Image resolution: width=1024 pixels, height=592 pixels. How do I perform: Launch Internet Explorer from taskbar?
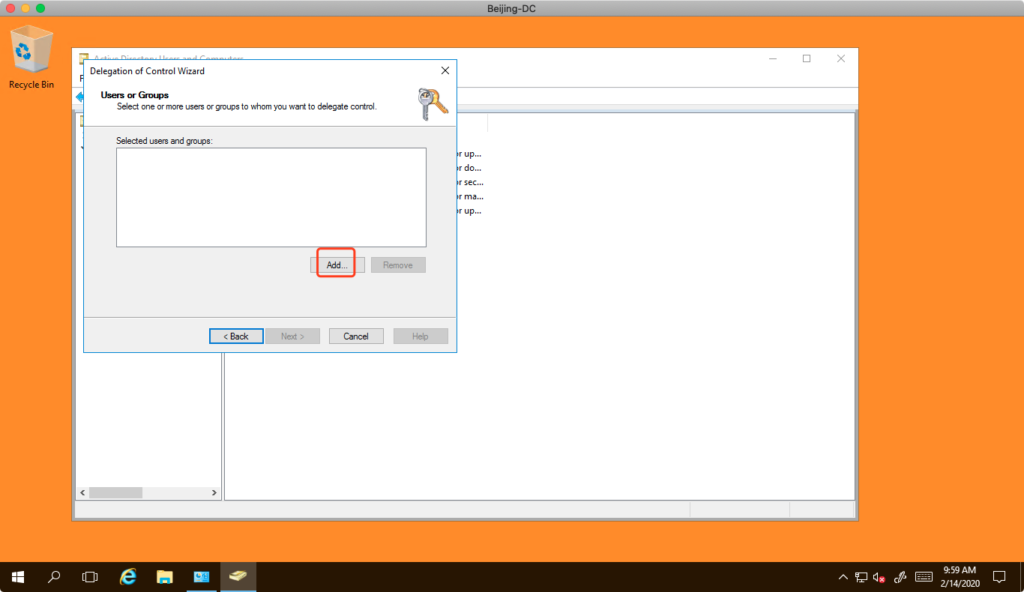pos(128,577)
